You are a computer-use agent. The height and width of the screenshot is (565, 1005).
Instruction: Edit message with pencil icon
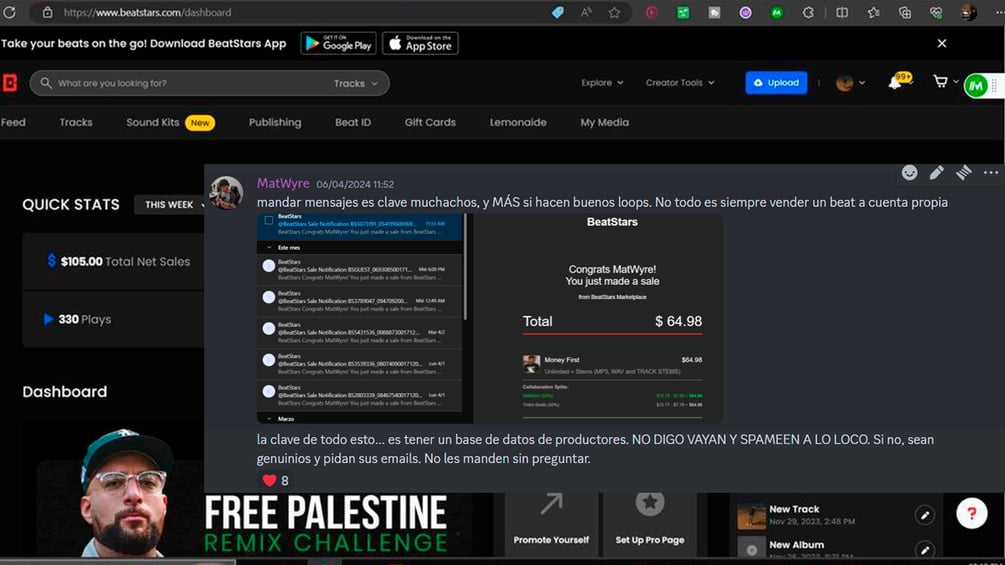(x=936, y=173)
